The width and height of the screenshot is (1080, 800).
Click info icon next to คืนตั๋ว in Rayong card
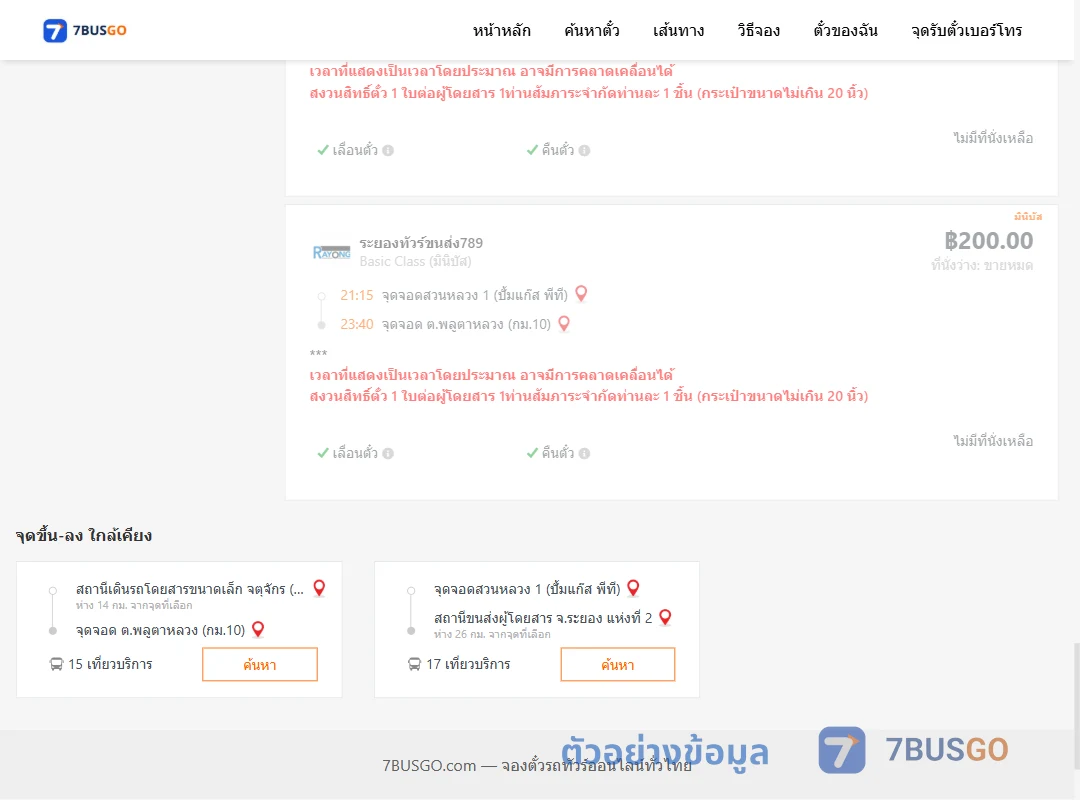tap(585, 453)
